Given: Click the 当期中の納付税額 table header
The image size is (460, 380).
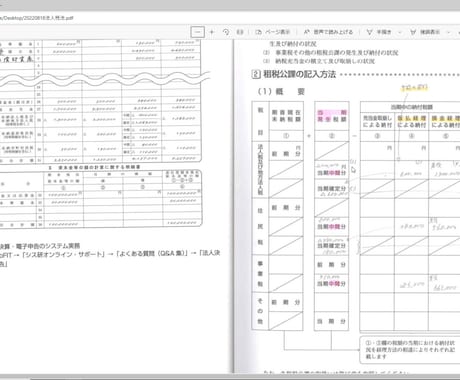Looking at the screenshot, I should tap(412, 107).
